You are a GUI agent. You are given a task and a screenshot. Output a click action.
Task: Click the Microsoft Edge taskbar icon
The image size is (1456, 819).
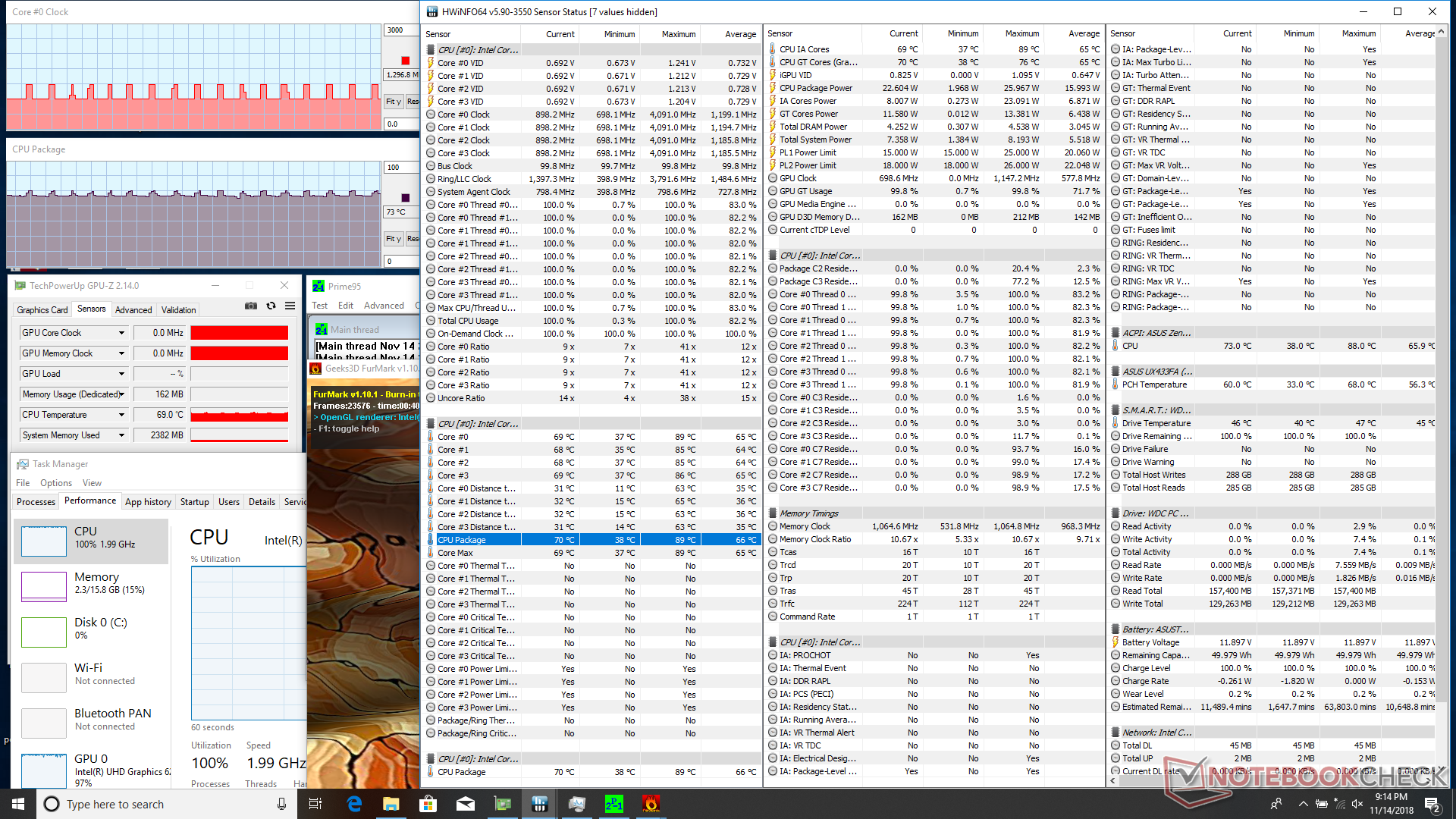pyautogui.click(x=354, y=804)
